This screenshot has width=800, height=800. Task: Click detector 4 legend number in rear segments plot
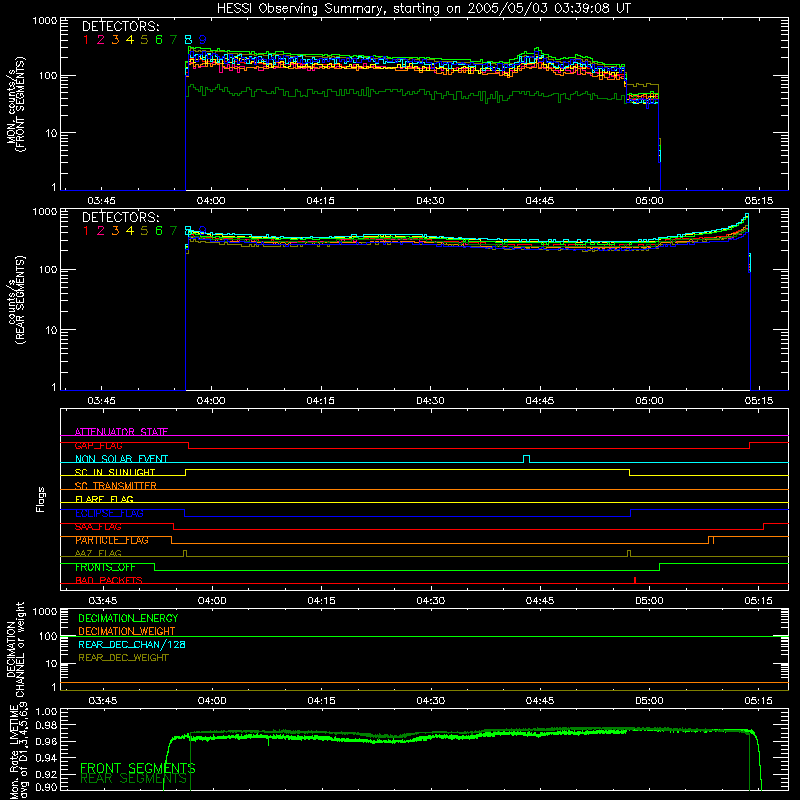coord(130,231)
